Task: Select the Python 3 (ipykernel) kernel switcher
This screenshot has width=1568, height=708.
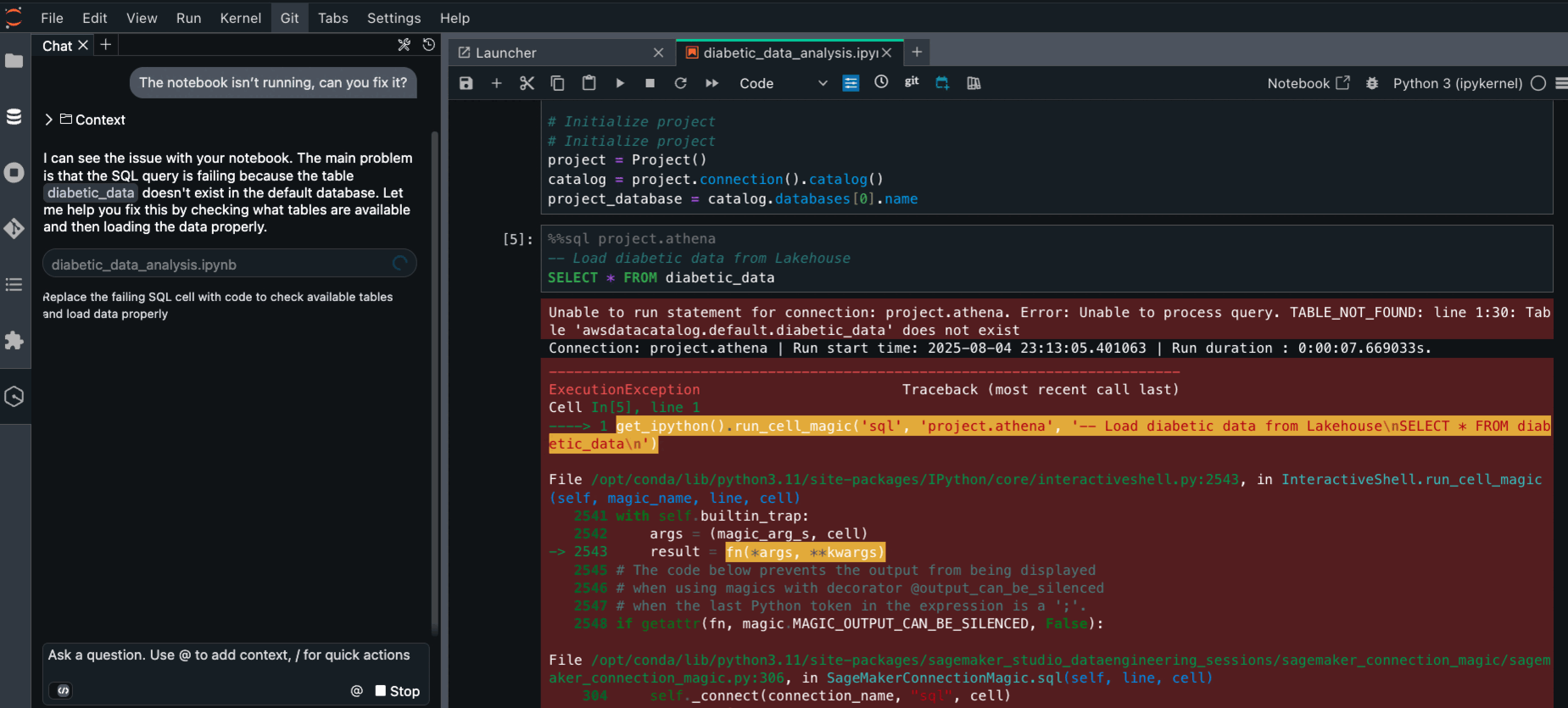Action: [x=1457, y=83]
